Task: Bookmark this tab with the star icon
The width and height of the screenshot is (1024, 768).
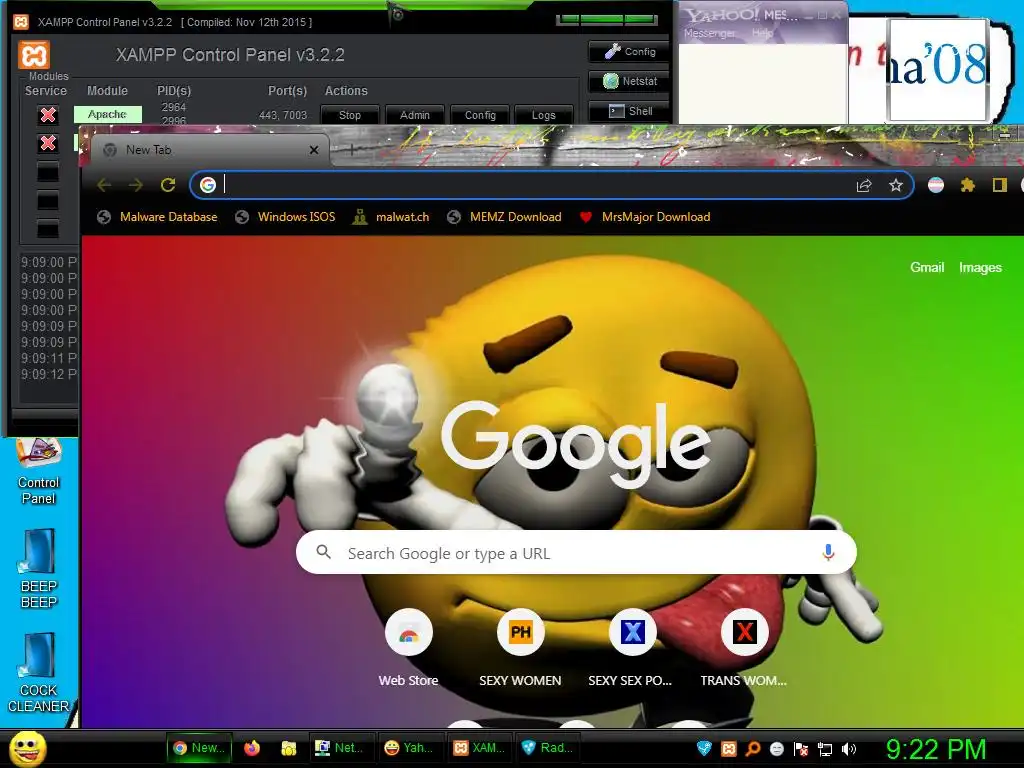Action: pyautogui.click(x=896, y=185)
